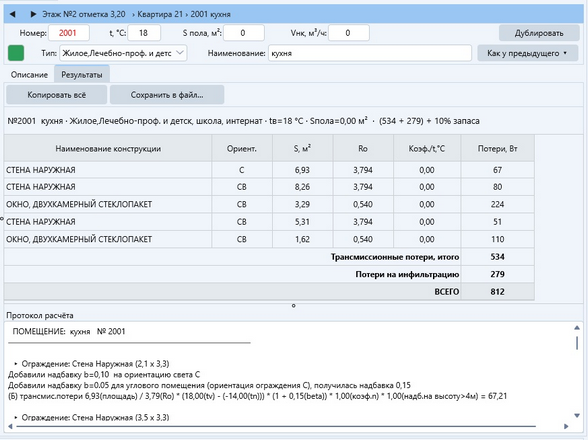Image resolution: width=588 pixels, height=440 pixels.
Task: Click protocol scrollbar up arrow
Action: click(577, 328)
